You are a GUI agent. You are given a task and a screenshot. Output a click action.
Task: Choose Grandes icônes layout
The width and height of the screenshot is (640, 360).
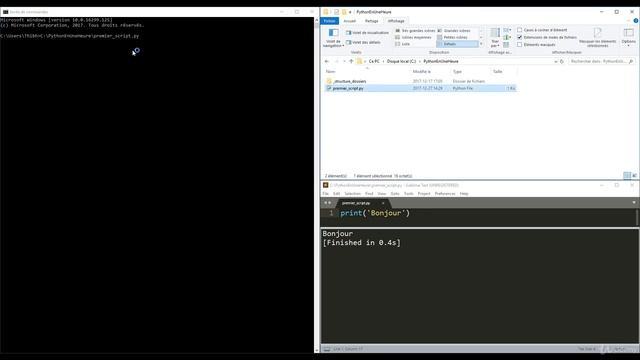(454, 31)
